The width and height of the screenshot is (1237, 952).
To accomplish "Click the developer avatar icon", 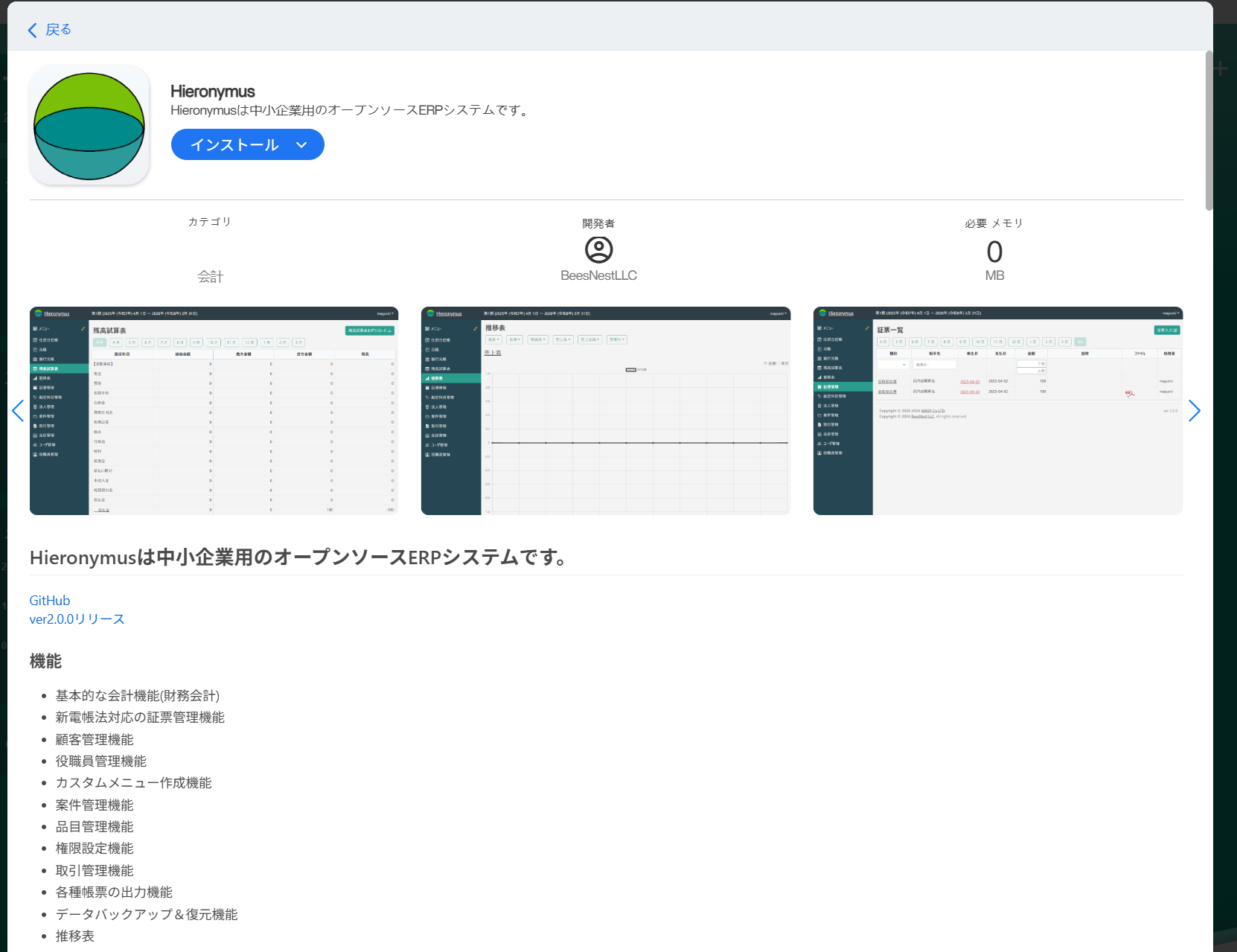I will click(598, 249).
